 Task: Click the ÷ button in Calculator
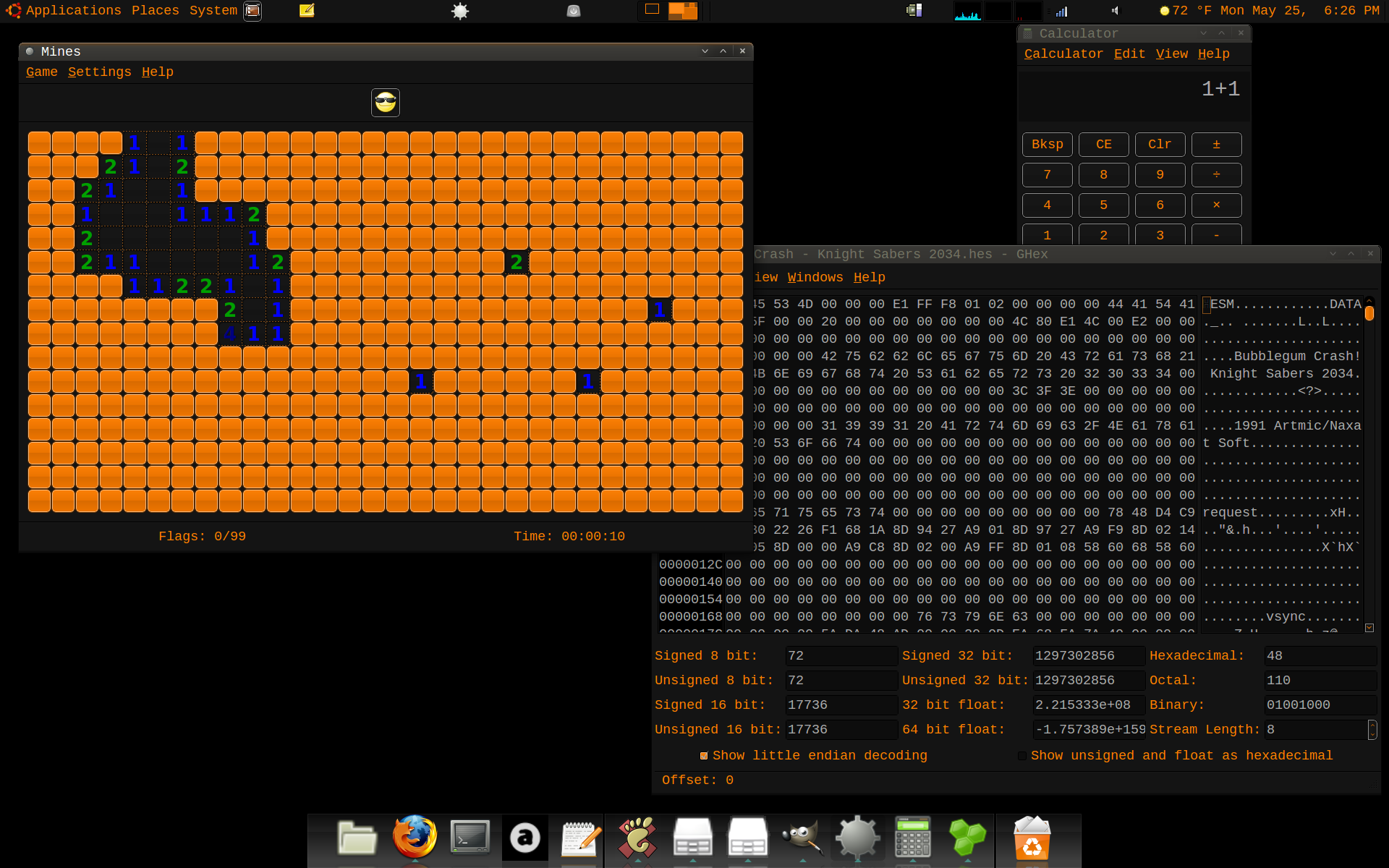coord(1217,175)
